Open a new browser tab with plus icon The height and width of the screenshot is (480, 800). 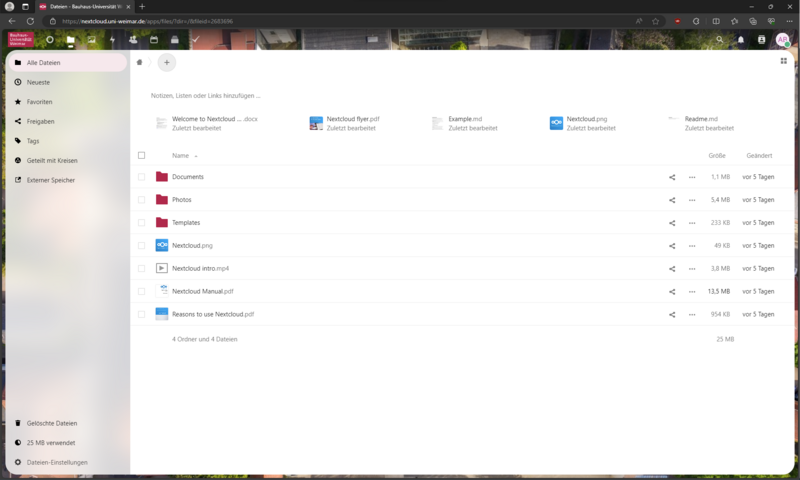[x=142, y=7]
